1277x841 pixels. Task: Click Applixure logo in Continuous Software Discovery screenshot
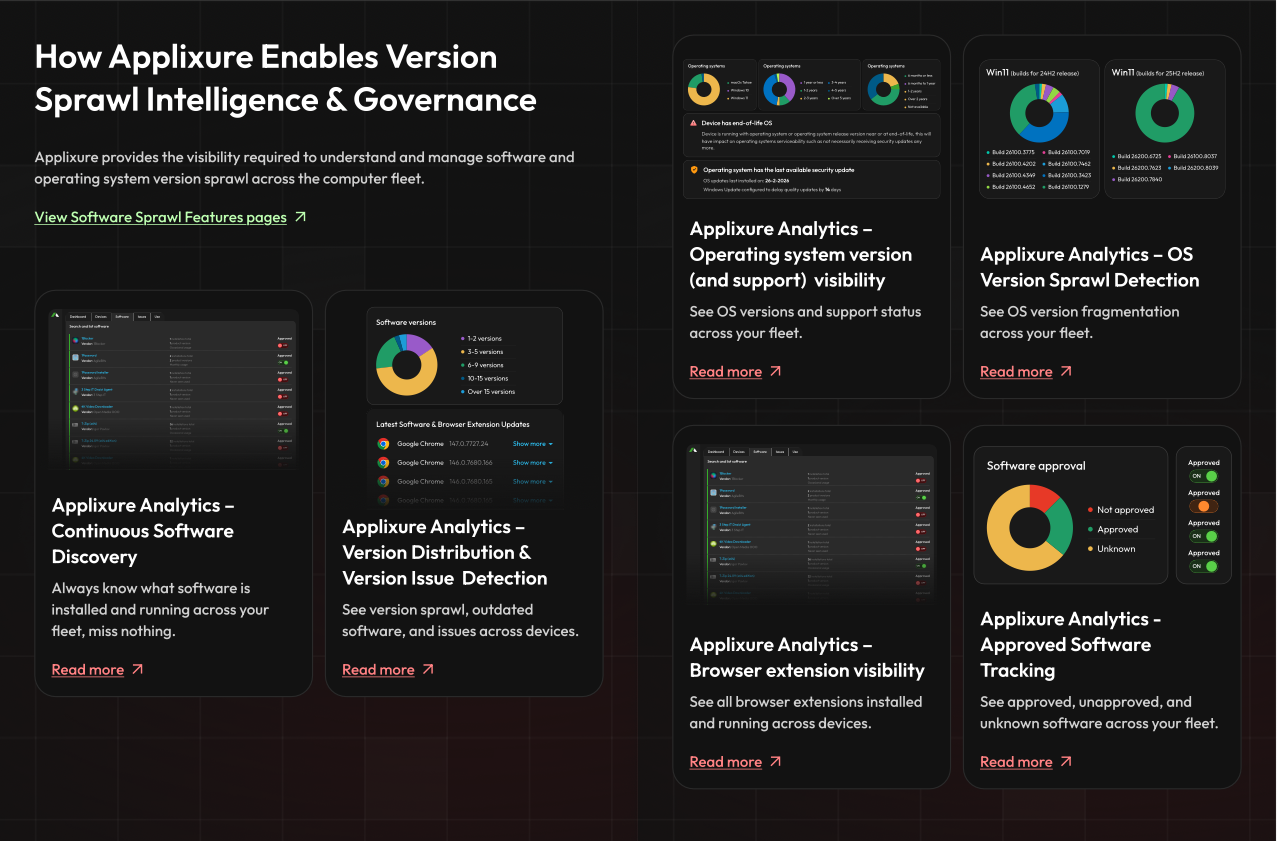click(57, 315)
